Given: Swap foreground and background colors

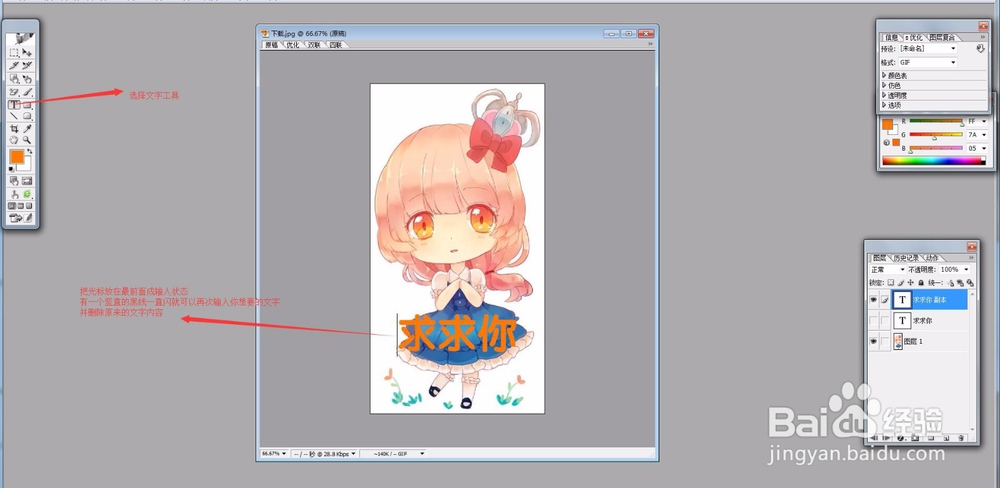Looking at the screenshot, I should [x=29, y=151].
